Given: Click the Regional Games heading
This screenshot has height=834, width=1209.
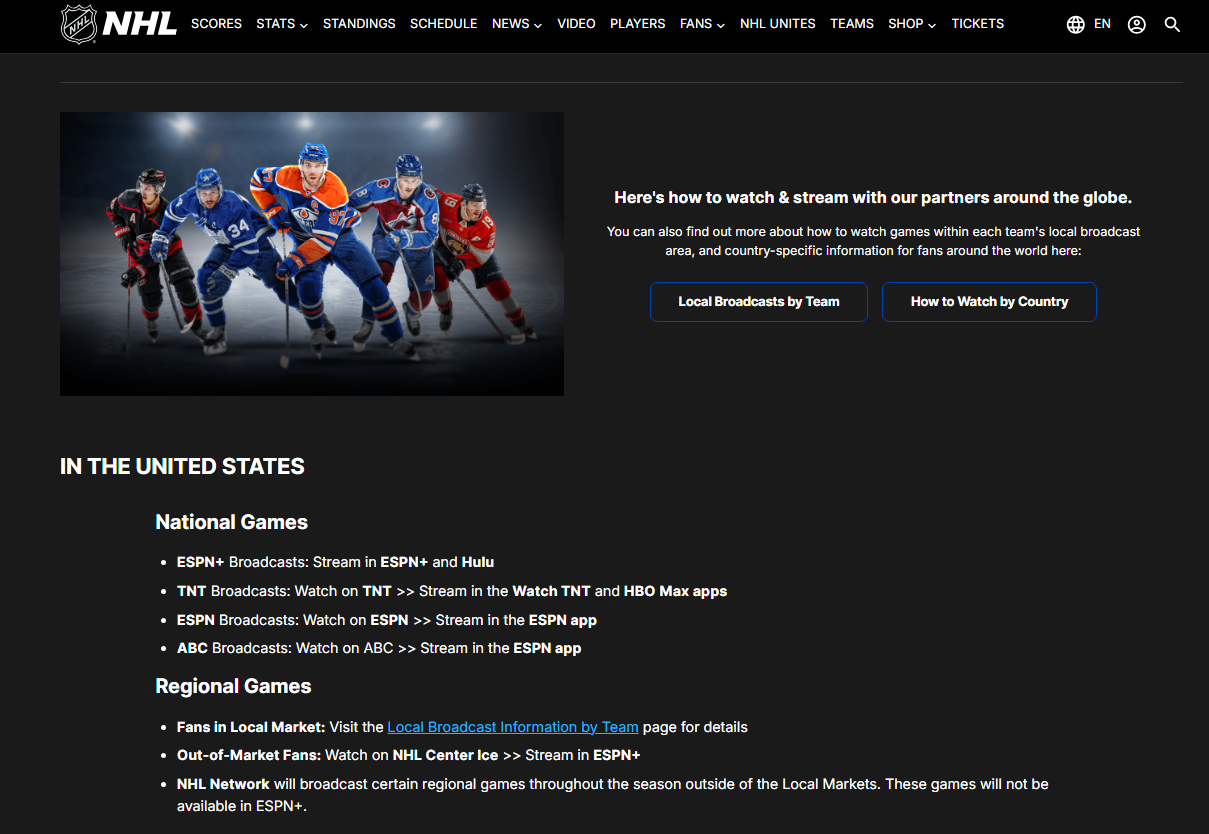Looking at the screenshot, I should 233,686.
